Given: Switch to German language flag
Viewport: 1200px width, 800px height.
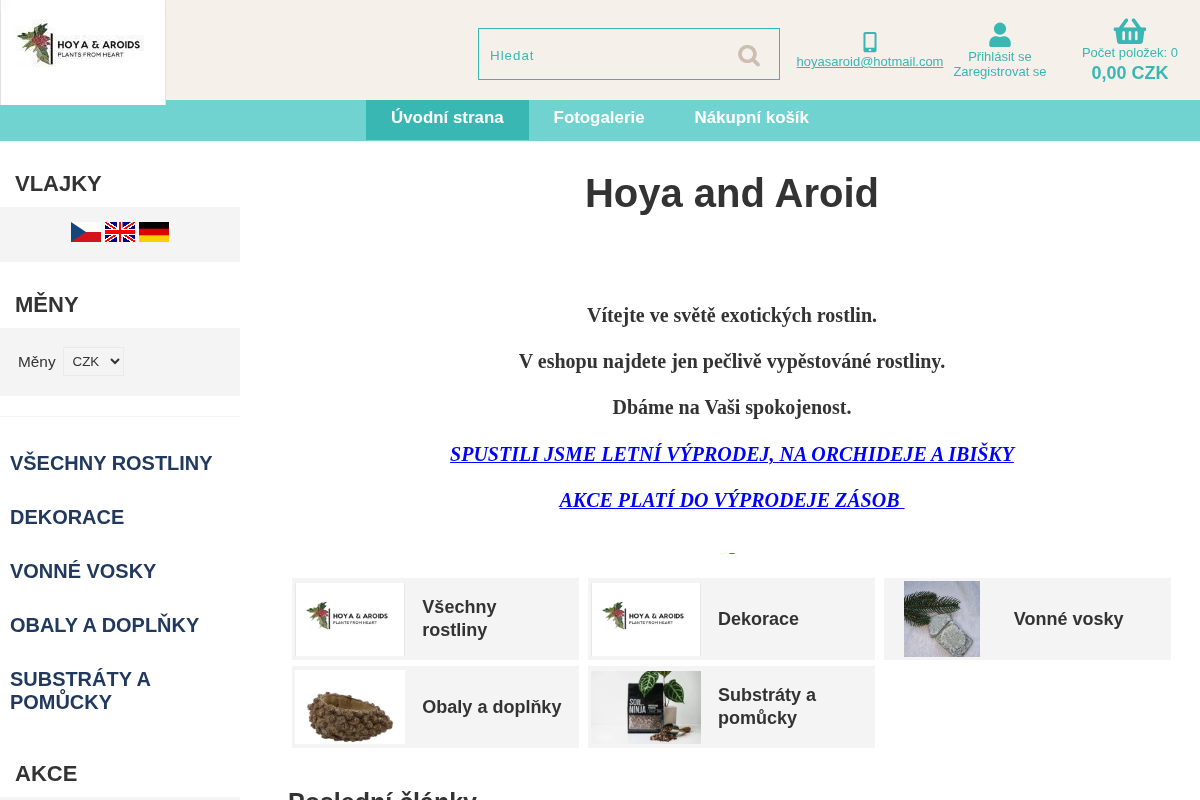Looking at the screenshot, I should point(154,232).
